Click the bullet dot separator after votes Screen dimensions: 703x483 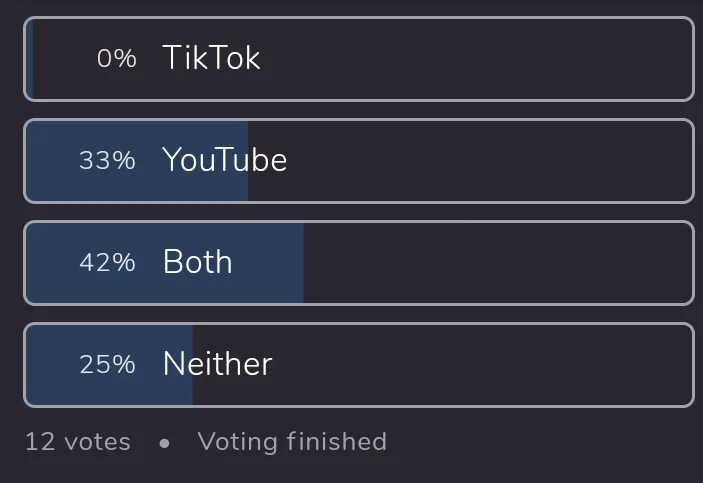(x=165, y=444)
